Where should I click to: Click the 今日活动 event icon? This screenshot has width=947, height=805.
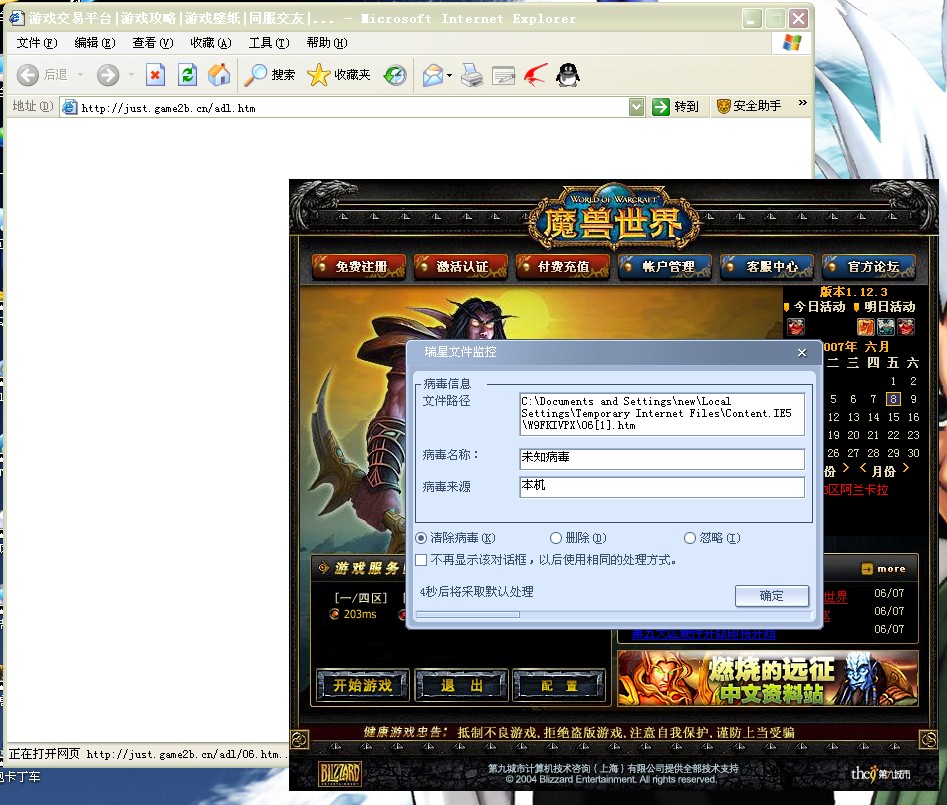796,327
